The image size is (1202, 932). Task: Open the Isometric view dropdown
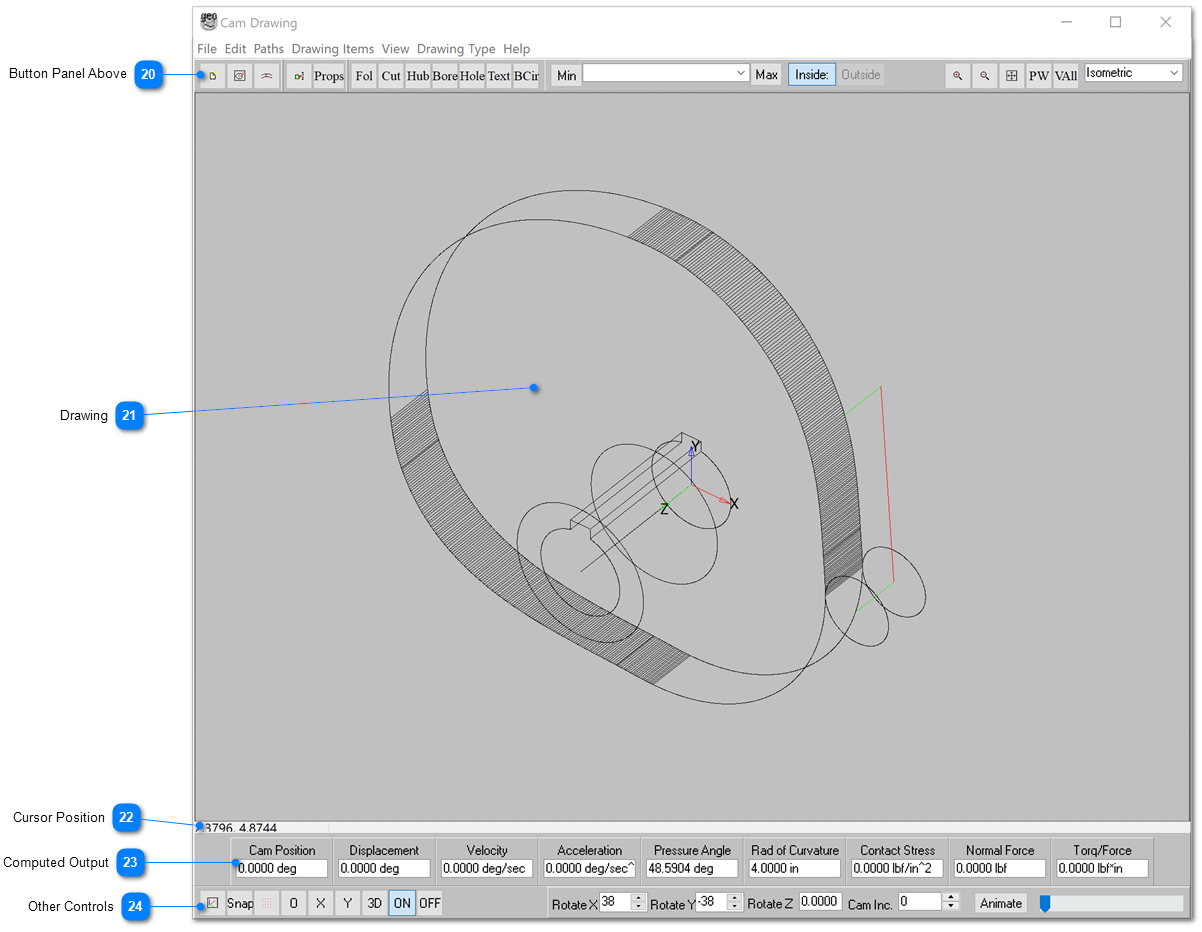coord(1133,73)
